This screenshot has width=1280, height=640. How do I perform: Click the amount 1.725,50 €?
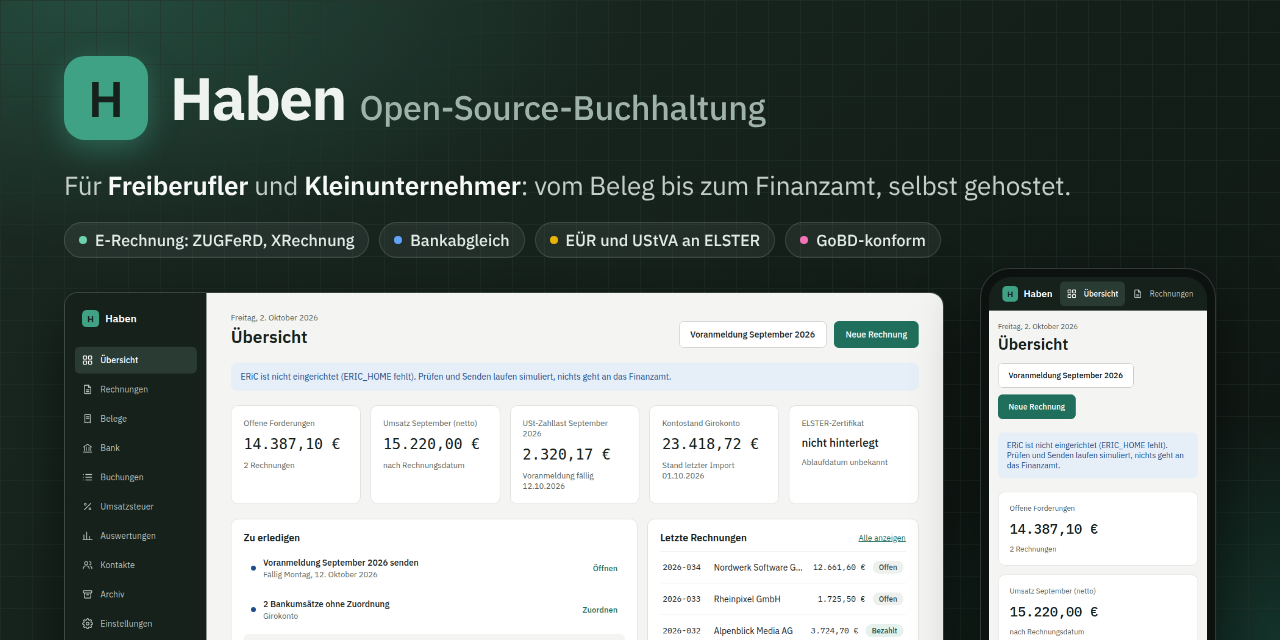[x=841, y=599]
